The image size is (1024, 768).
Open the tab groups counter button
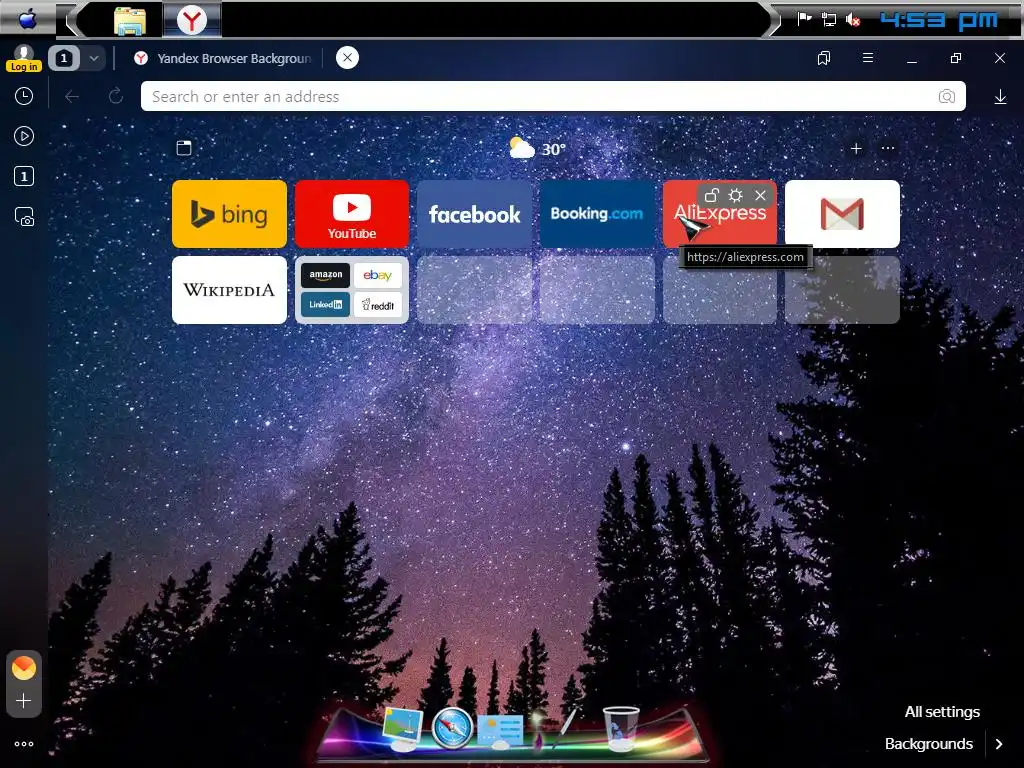pyautogui.click(x=63, y=58)
